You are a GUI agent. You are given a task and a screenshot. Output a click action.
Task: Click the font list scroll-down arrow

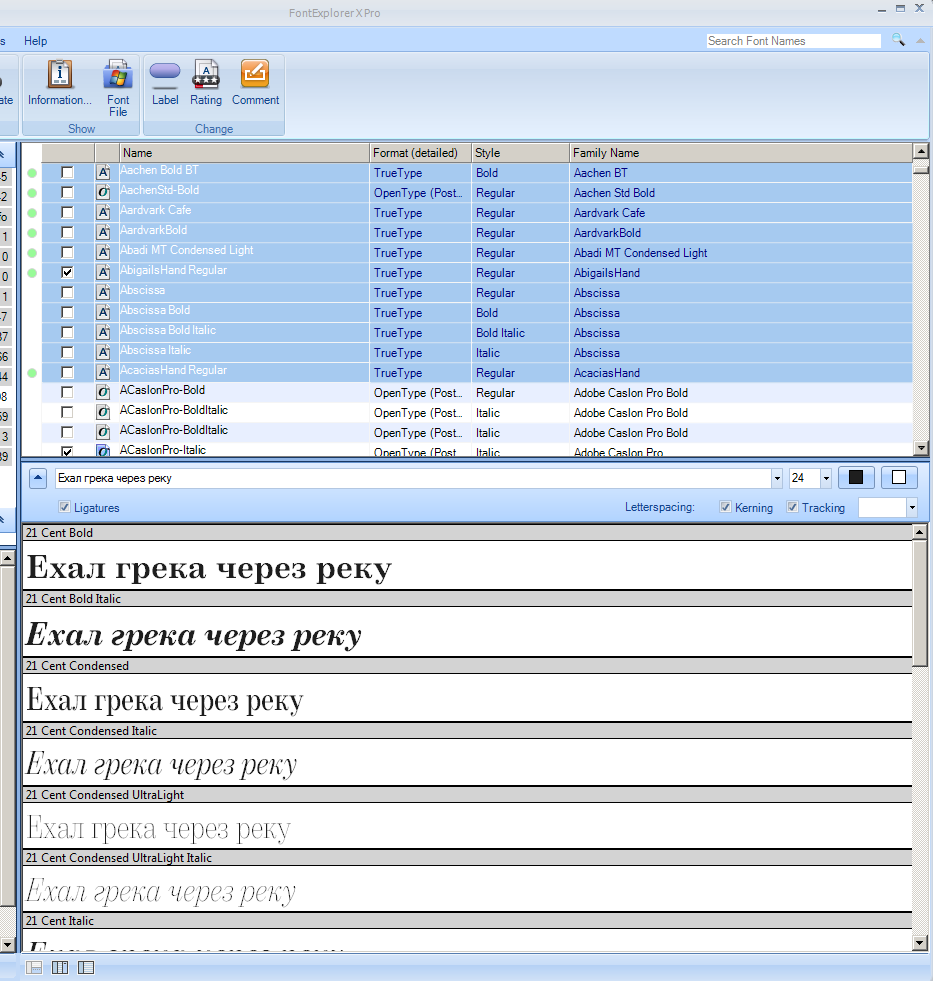[920, 447]
